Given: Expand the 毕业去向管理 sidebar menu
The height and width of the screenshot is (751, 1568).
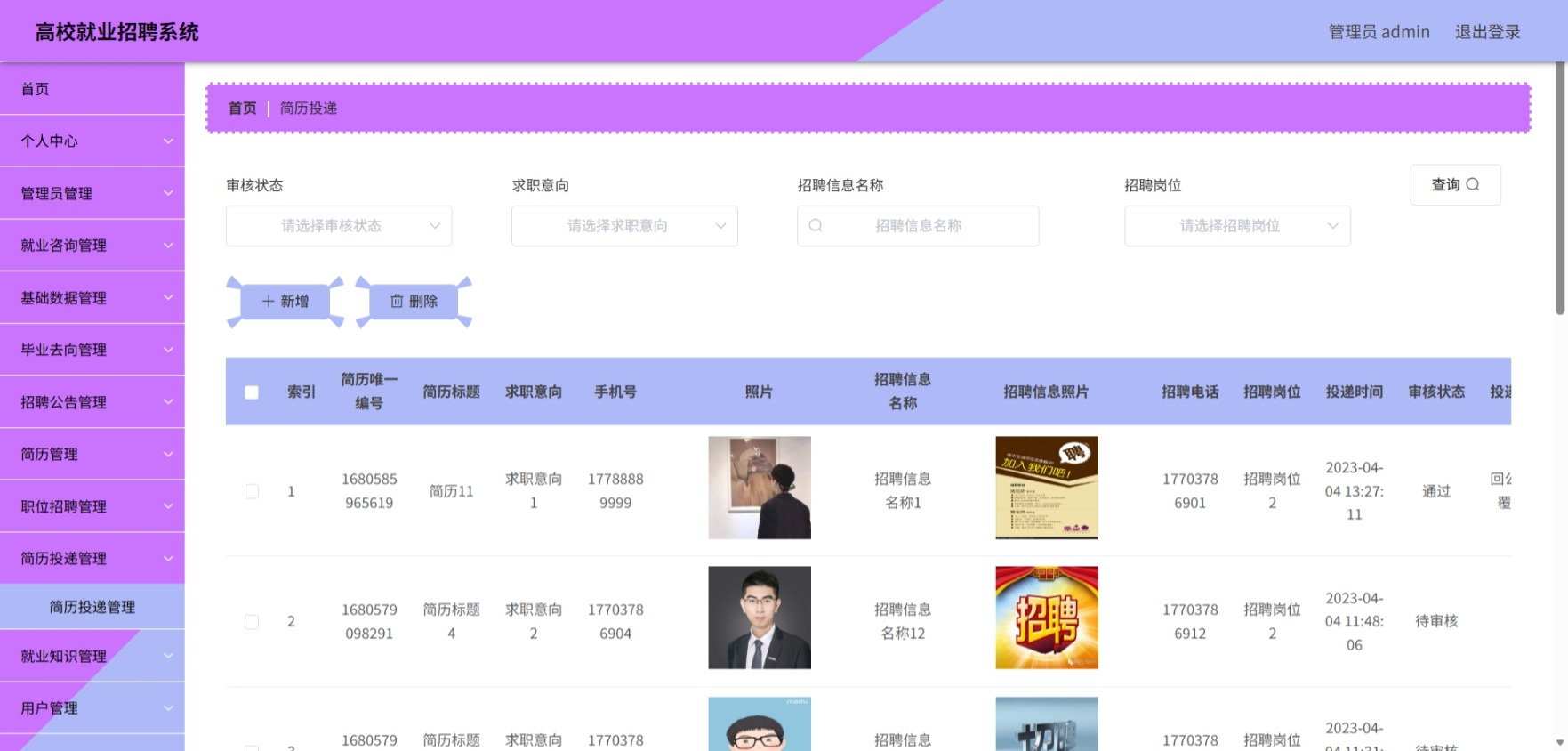Looking at the screenshot, I should point(92,350).
